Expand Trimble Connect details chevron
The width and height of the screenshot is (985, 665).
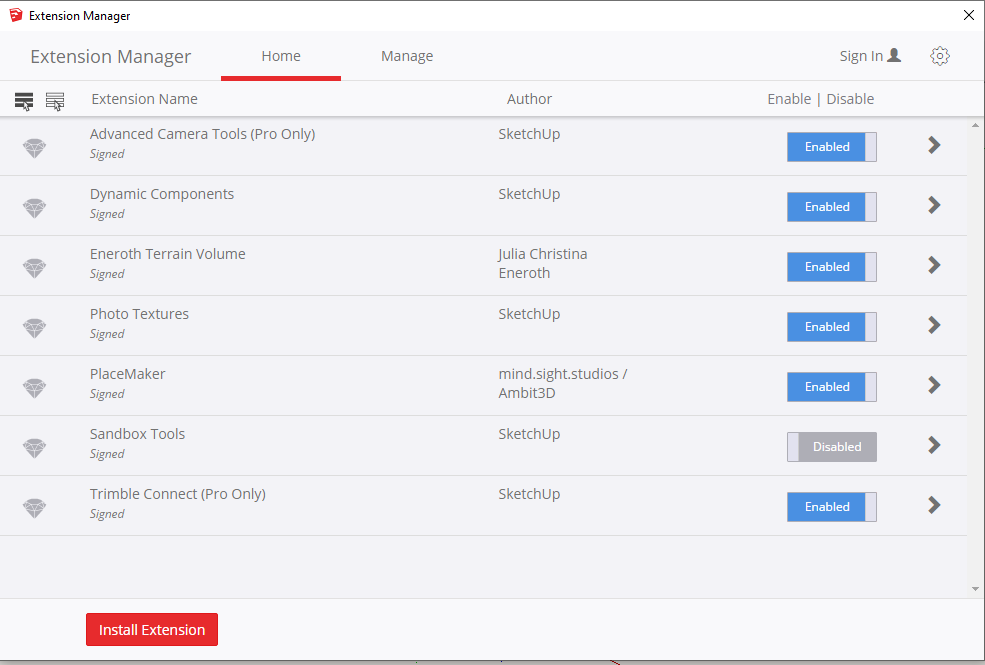coord(934,505)
